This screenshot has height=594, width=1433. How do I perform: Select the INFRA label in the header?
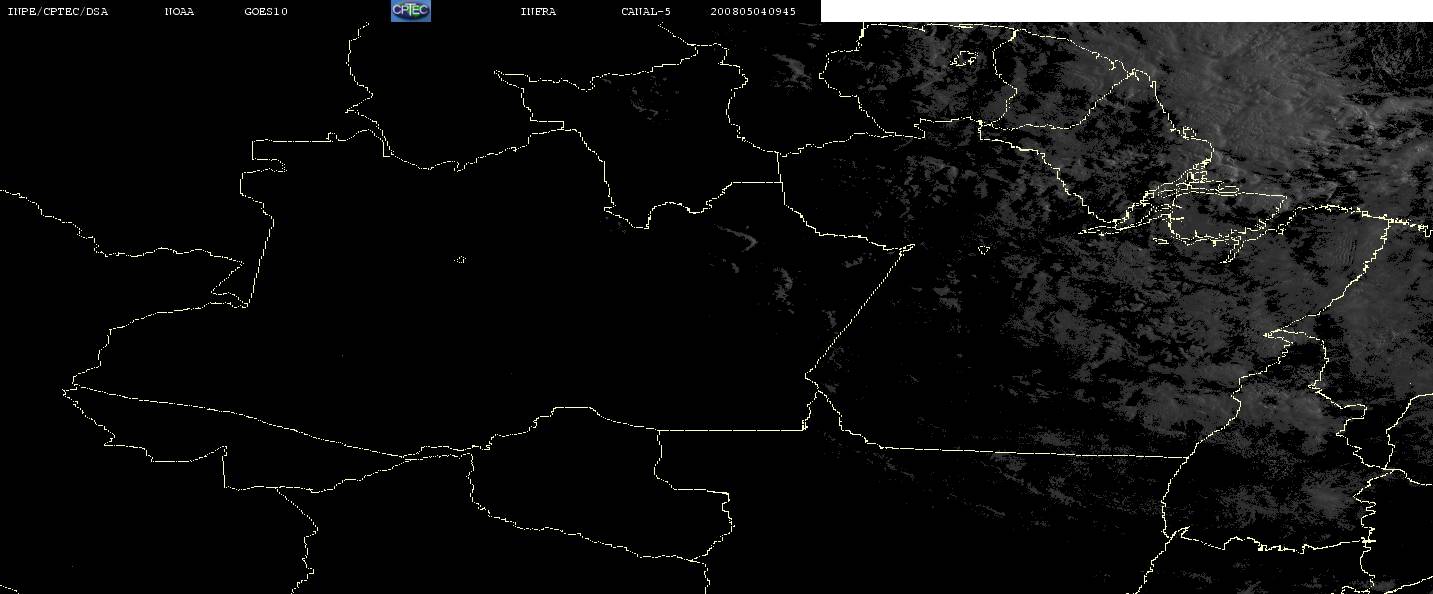[x=538, y=12]
